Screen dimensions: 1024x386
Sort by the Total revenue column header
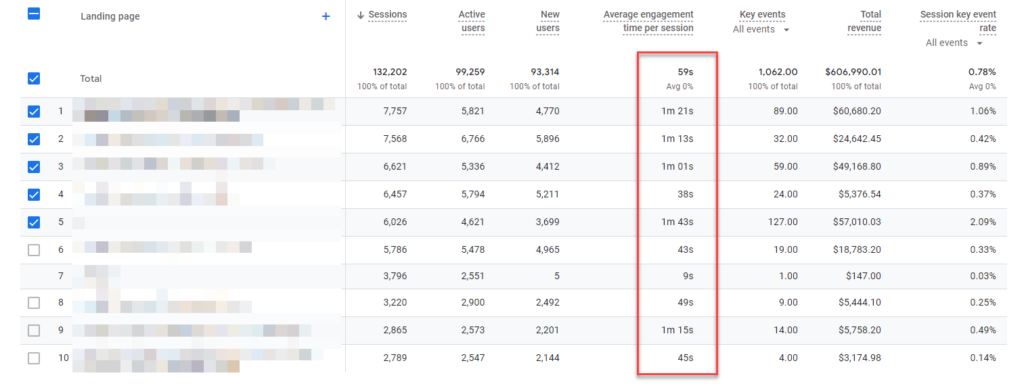tap(866, 22)
